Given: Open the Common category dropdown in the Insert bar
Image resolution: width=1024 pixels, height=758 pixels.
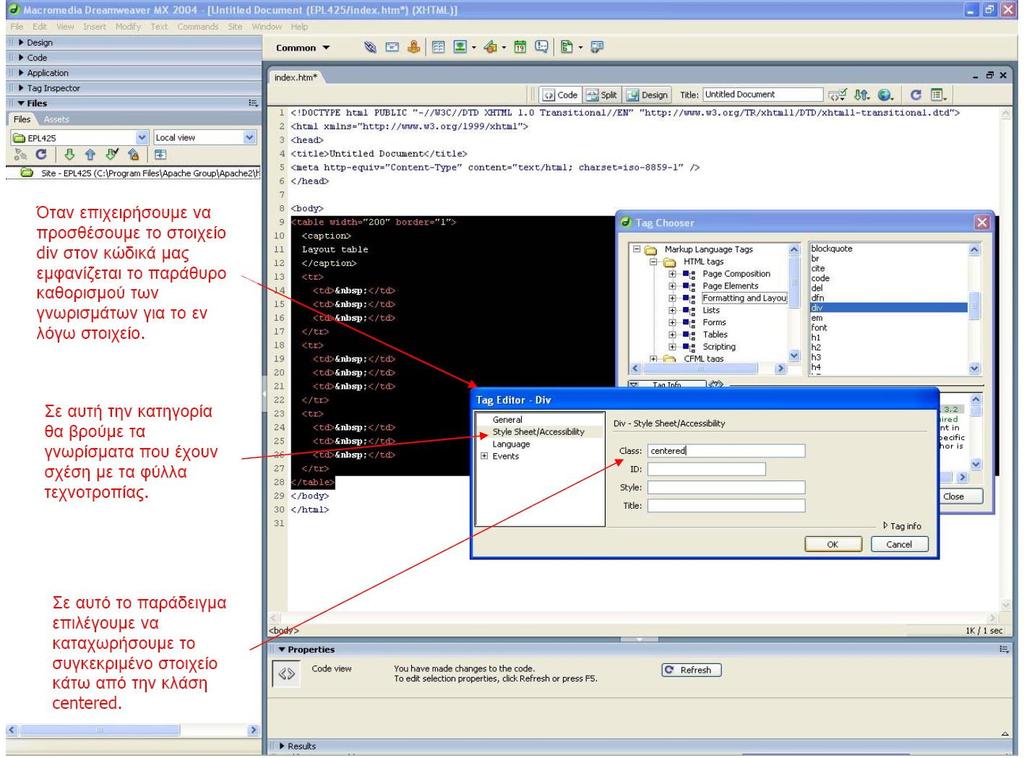Looking at the screenshot, I should [303, 48].
